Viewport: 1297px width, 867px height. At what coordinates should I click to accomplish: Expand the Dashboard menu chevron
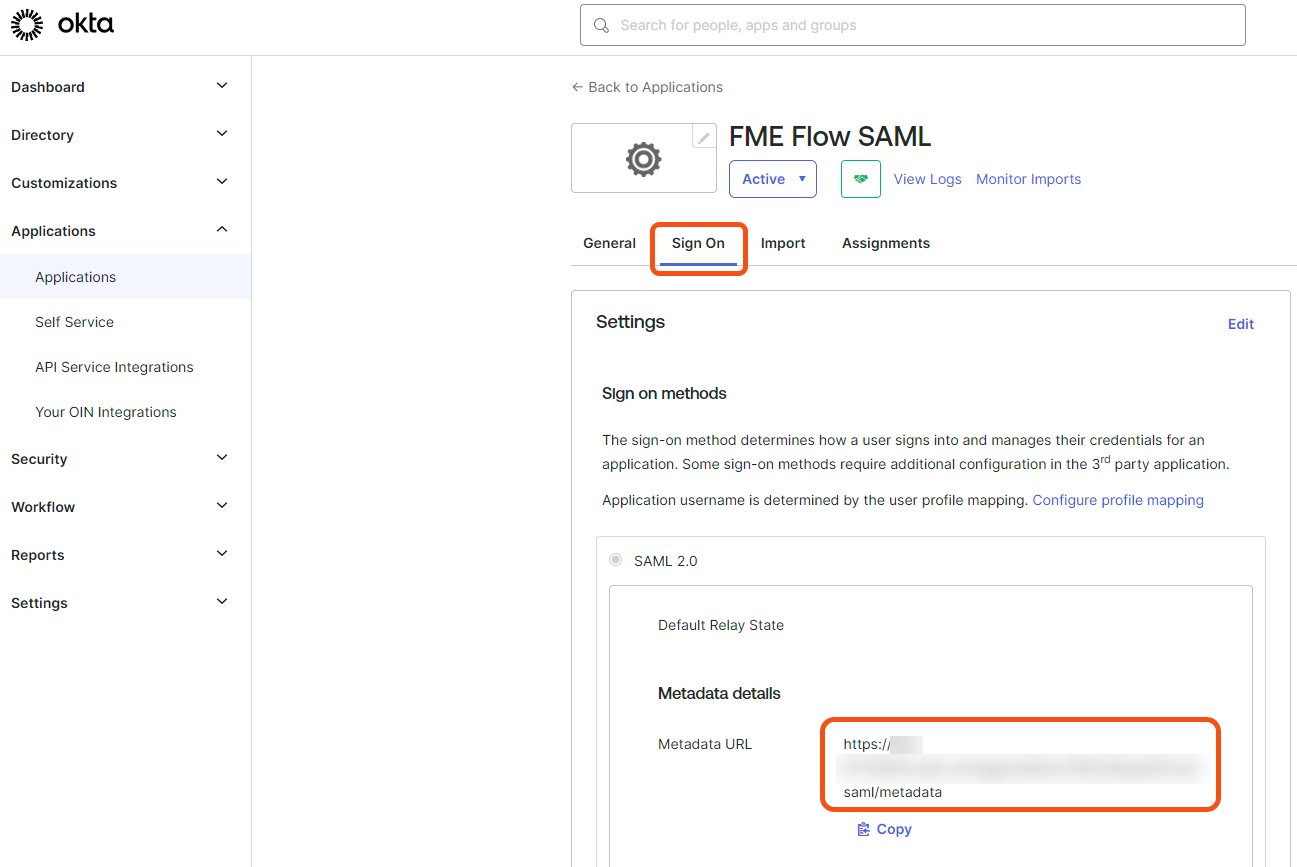point(222,86)
